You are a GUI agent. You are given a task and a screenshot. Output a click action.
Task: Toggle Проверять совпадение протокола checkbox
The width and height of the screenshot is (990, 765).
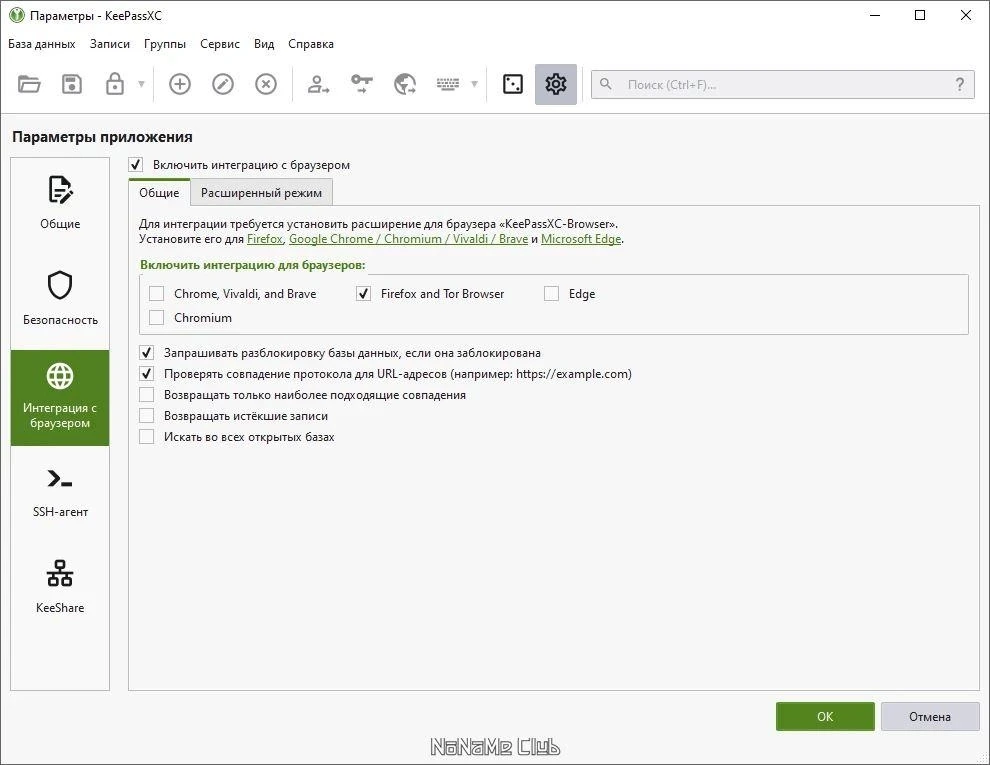(x=146, y=374)
